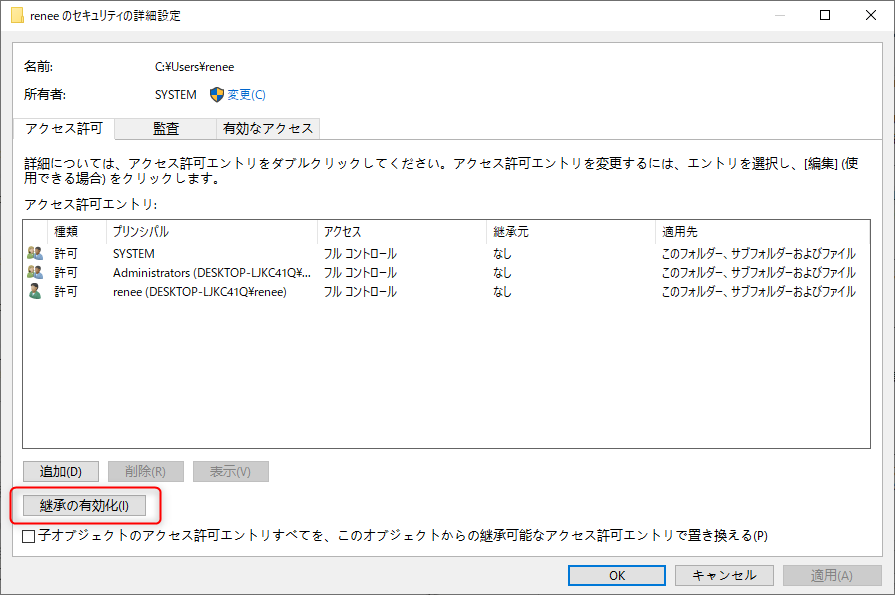
Task: Click the group icon beside Administrators entry
Action: tap(33, 272)
